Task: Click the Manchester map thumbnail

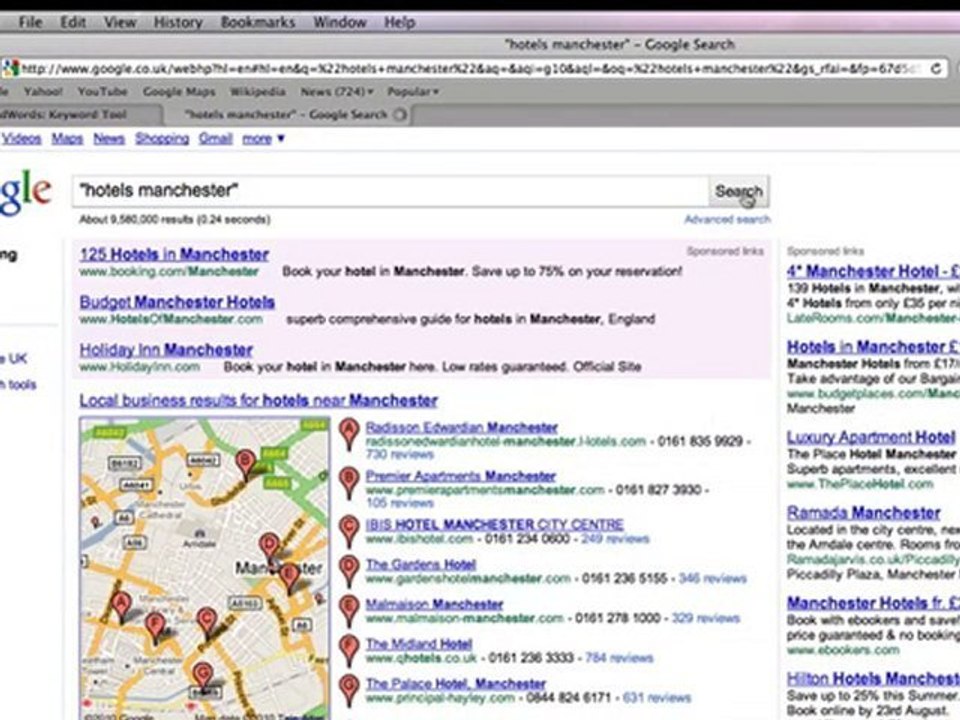Action: pyautogui.click(x=204, y=568)
